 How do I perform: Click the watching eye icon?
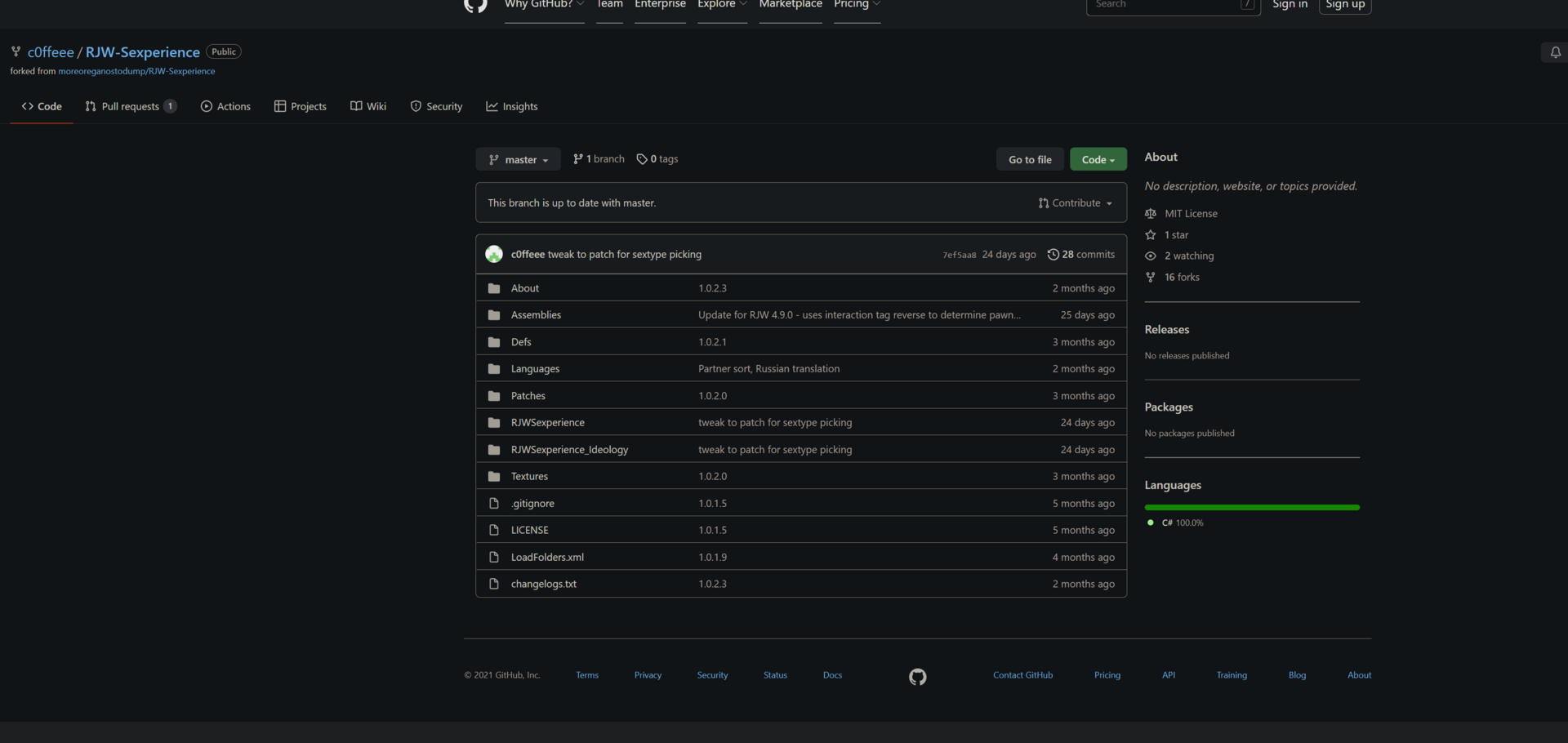coord(1151,256)
